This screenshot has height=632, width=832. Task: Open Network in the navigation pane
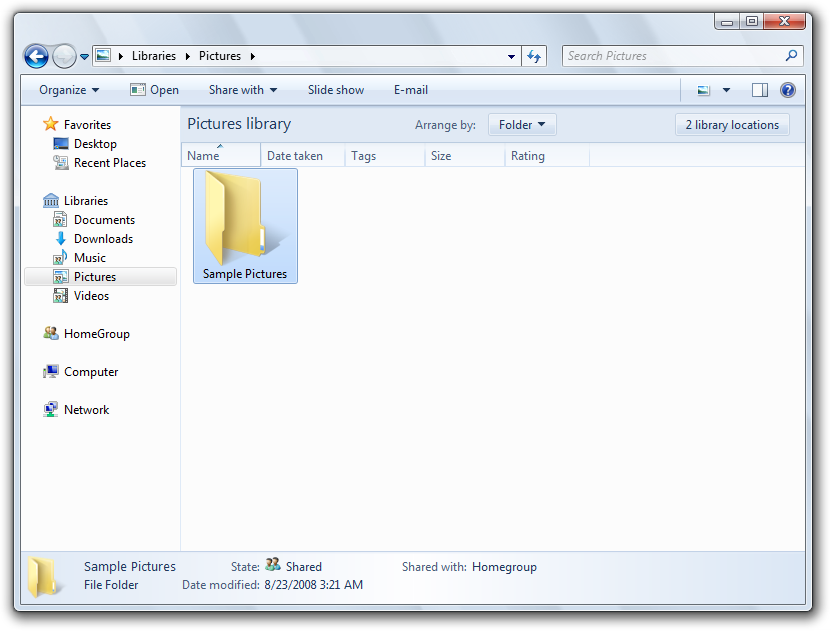pos(86,410)
